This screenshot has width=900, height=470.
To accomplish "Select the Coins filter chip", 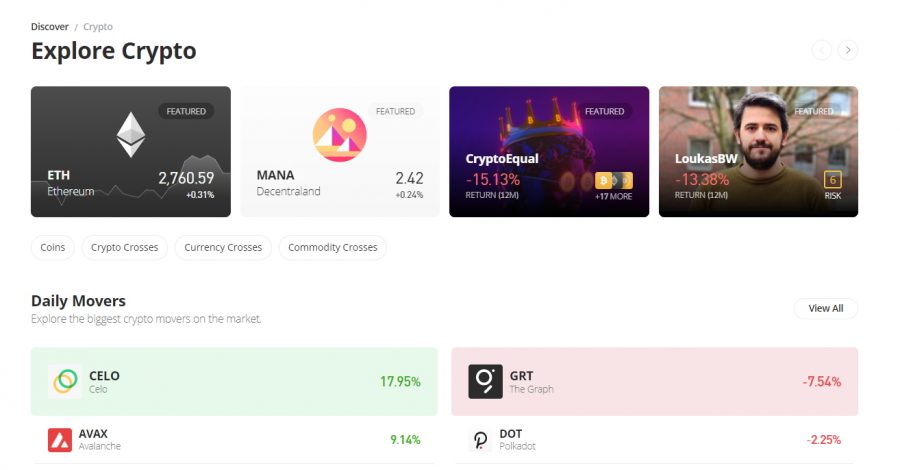I will (53, 247).
